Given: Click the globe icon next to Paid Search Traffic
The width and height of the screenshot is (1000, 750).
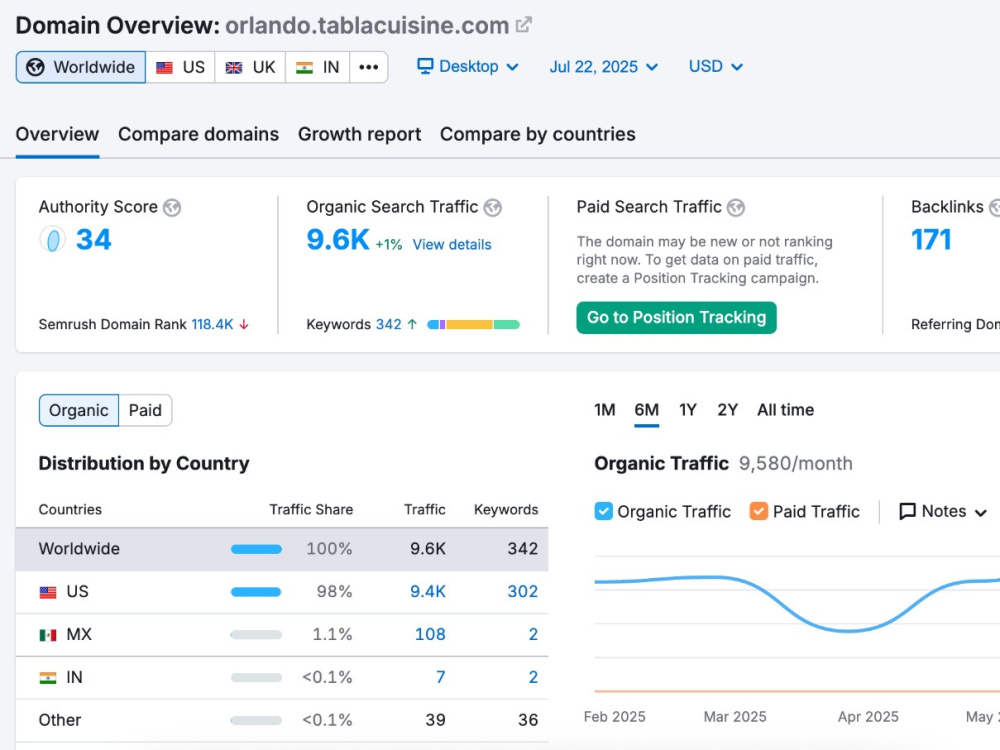Looking at the screenshot, I should 736,207.
